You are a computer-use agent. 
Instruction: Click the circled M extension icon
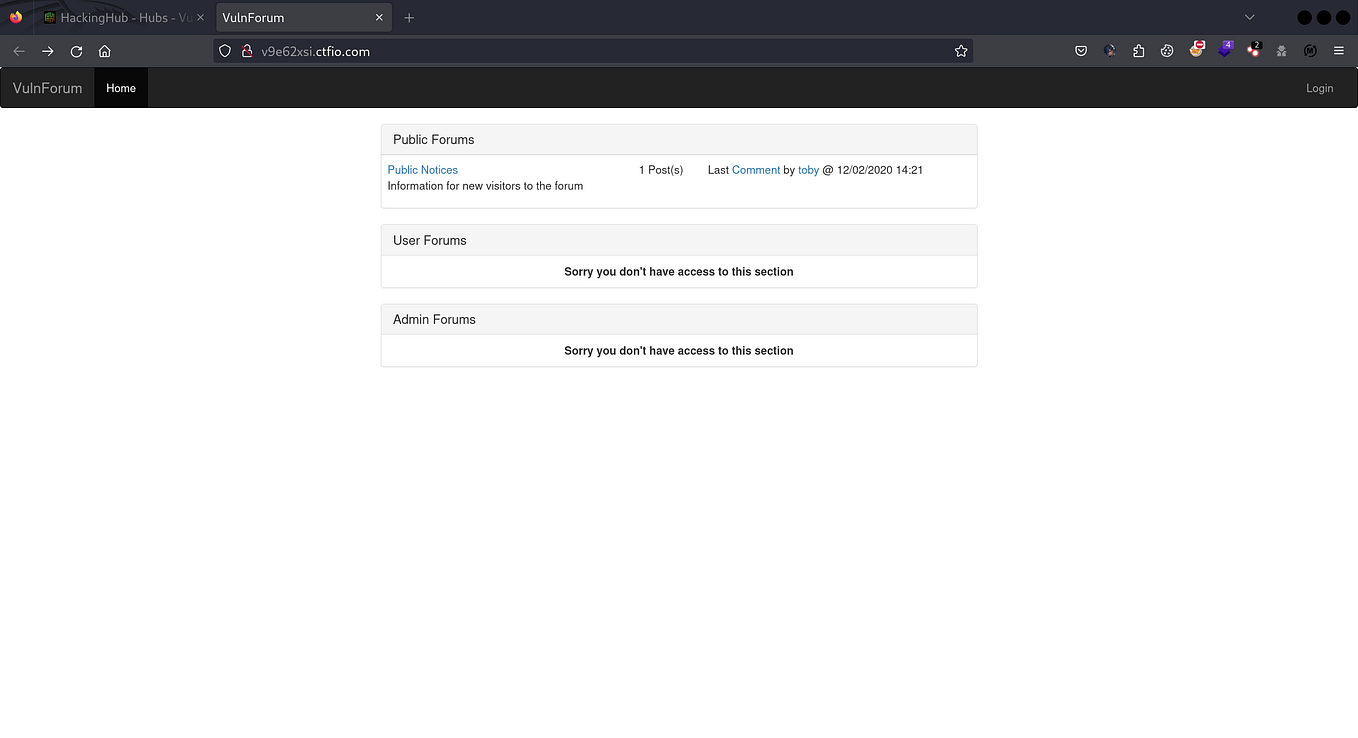1310,50
